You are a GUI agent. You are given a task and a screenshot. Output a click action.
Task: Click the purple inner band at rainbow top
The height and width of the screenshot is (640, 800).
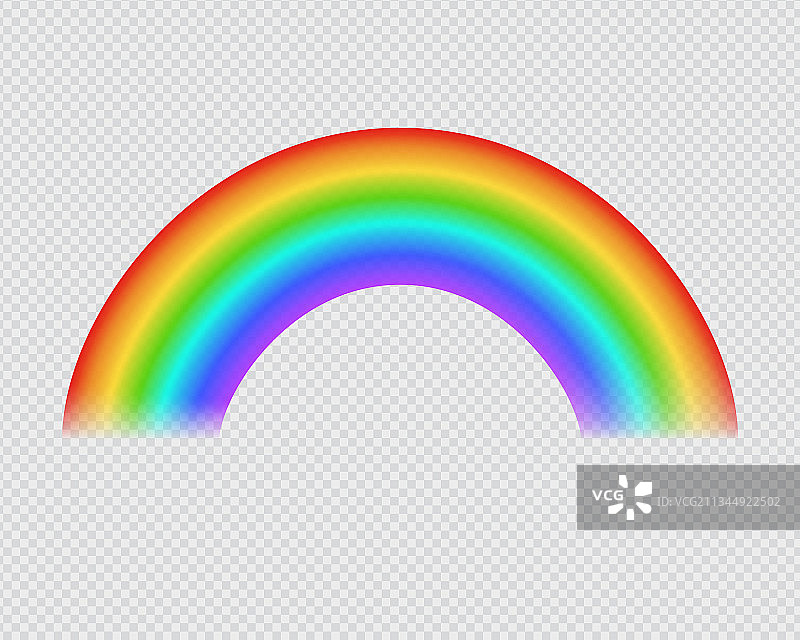[400, 274]
